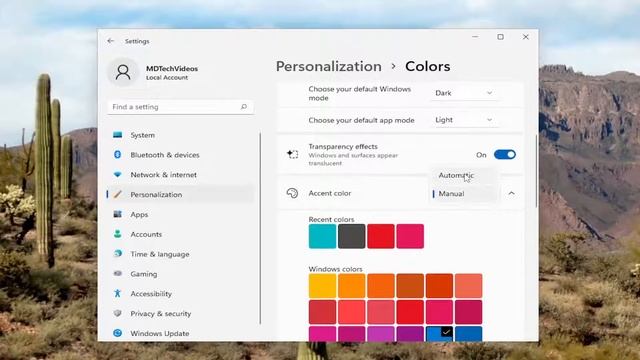The image size is (640, 360).
Task: Click the Find a setting search box
Action: pos(180,107)
